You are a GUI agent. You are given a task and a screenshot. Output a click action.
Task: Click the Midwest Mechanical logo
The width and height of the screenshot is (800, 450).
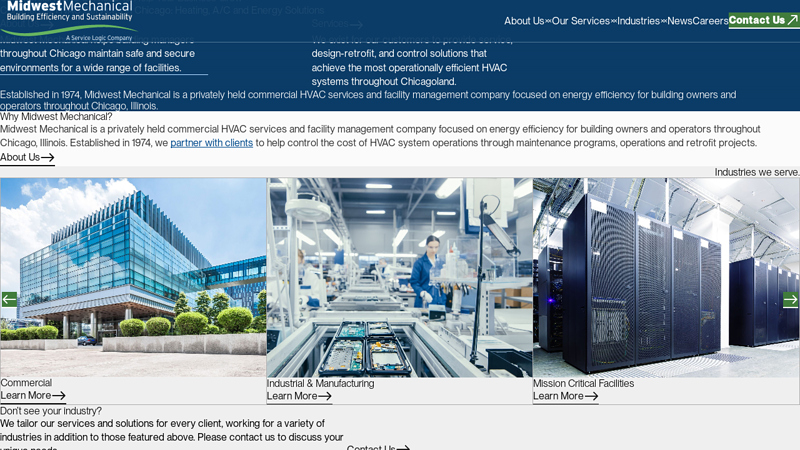coord(68,20)
